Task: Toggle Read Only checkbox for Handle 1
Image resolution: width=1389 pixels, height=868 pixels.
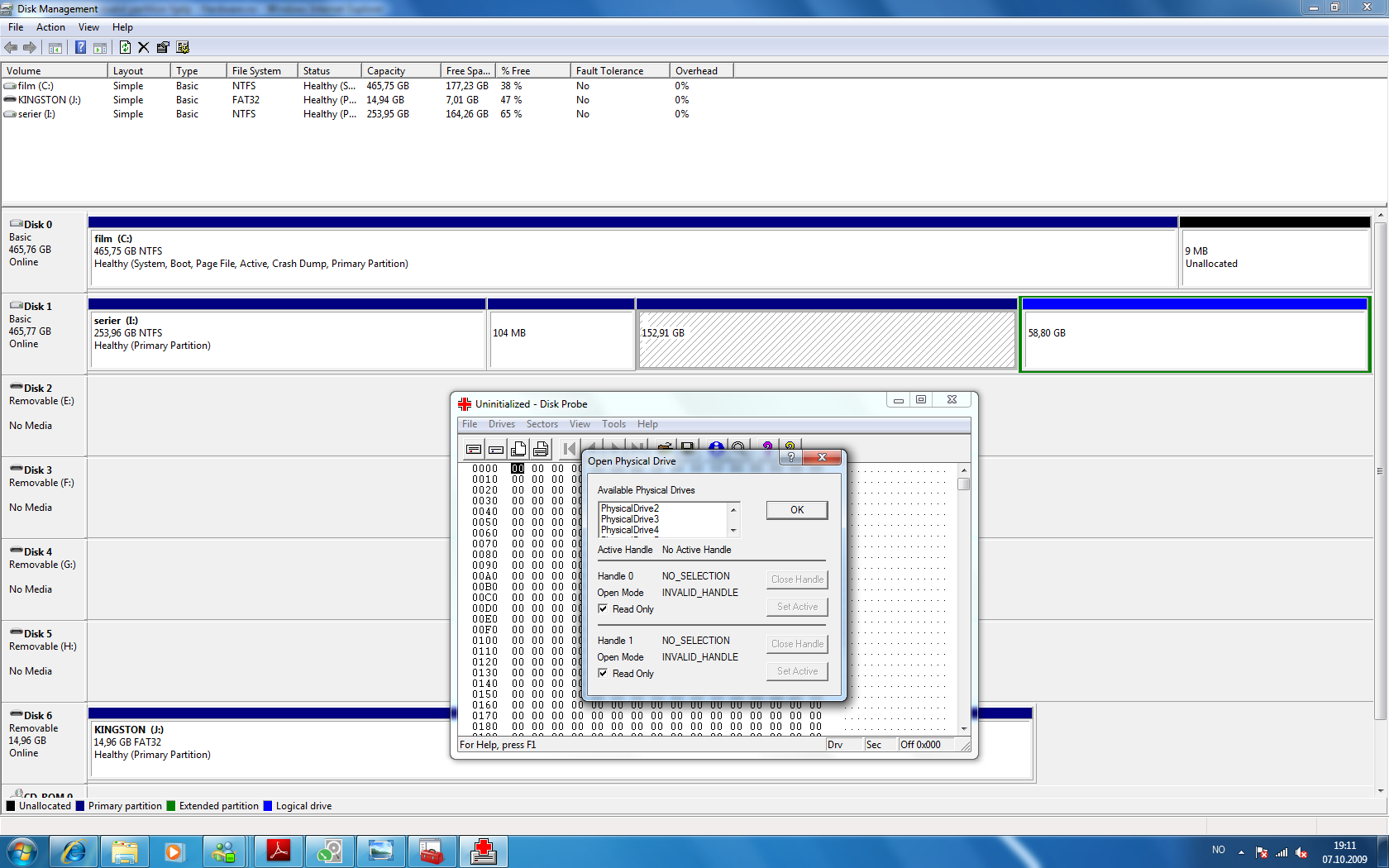Action: pos(603,673)
